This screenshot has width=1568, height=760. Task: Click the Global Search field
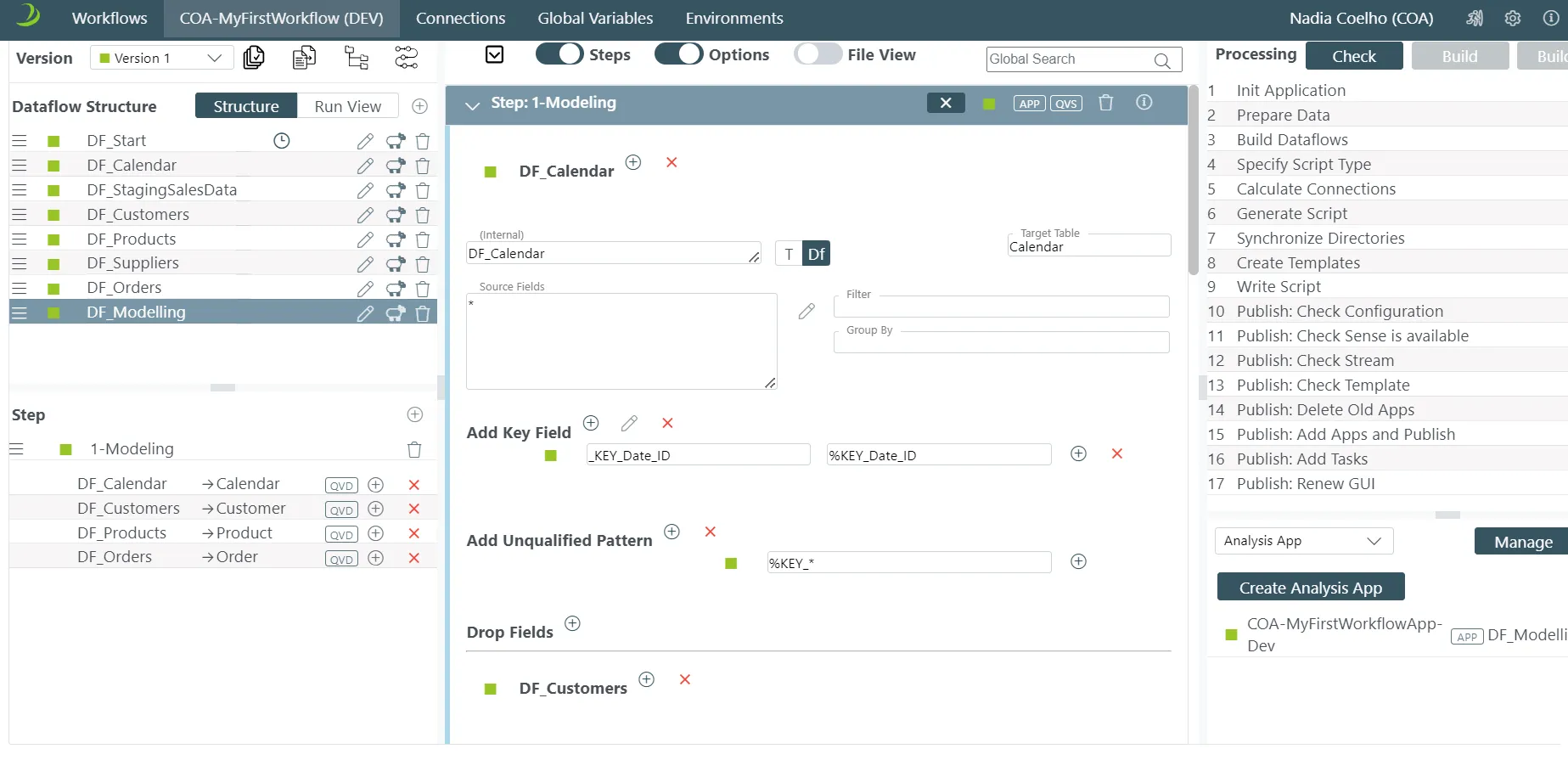click(x=1083, y=59)
